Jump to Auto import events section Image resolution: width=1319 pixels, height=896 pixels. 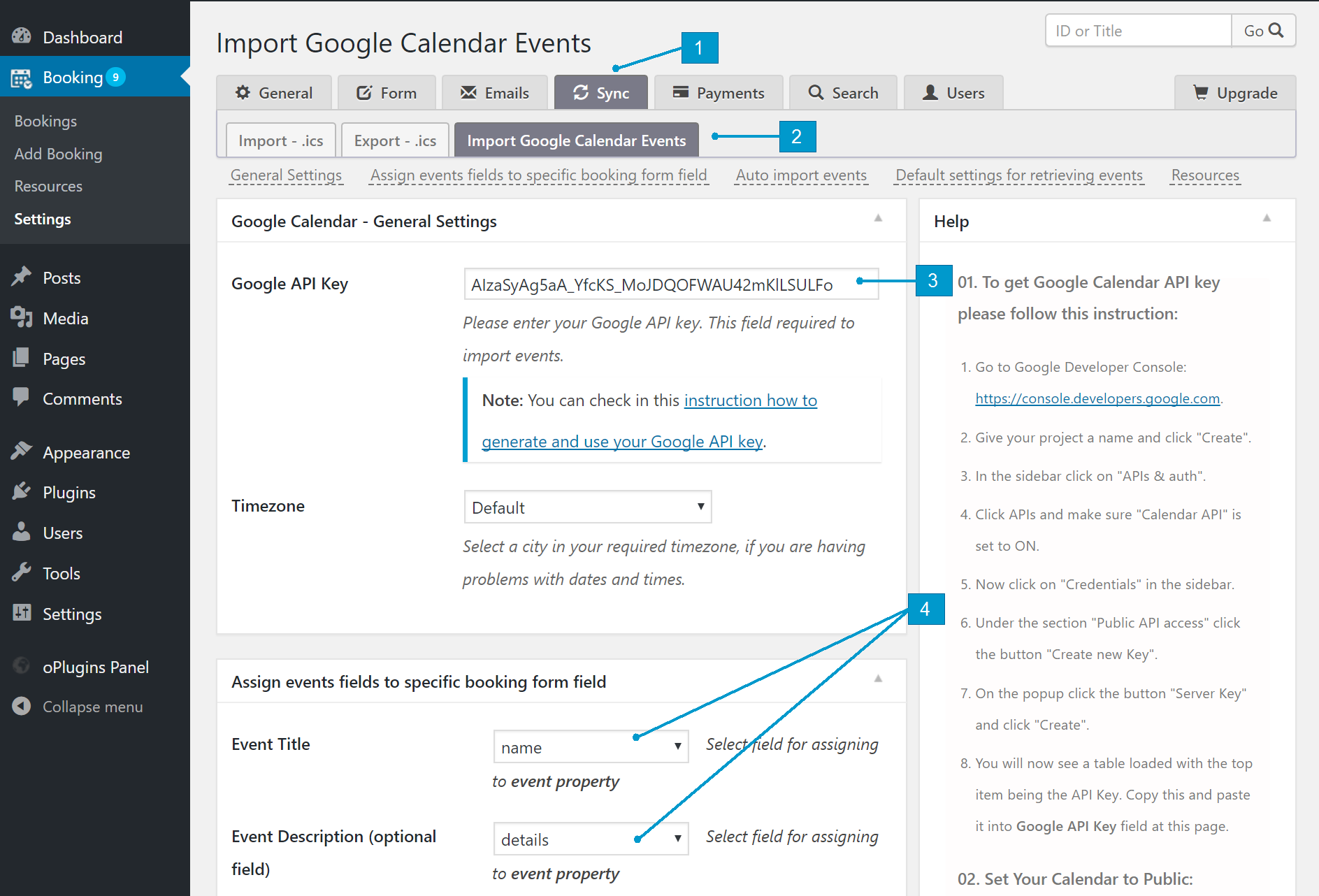(801, 175)
